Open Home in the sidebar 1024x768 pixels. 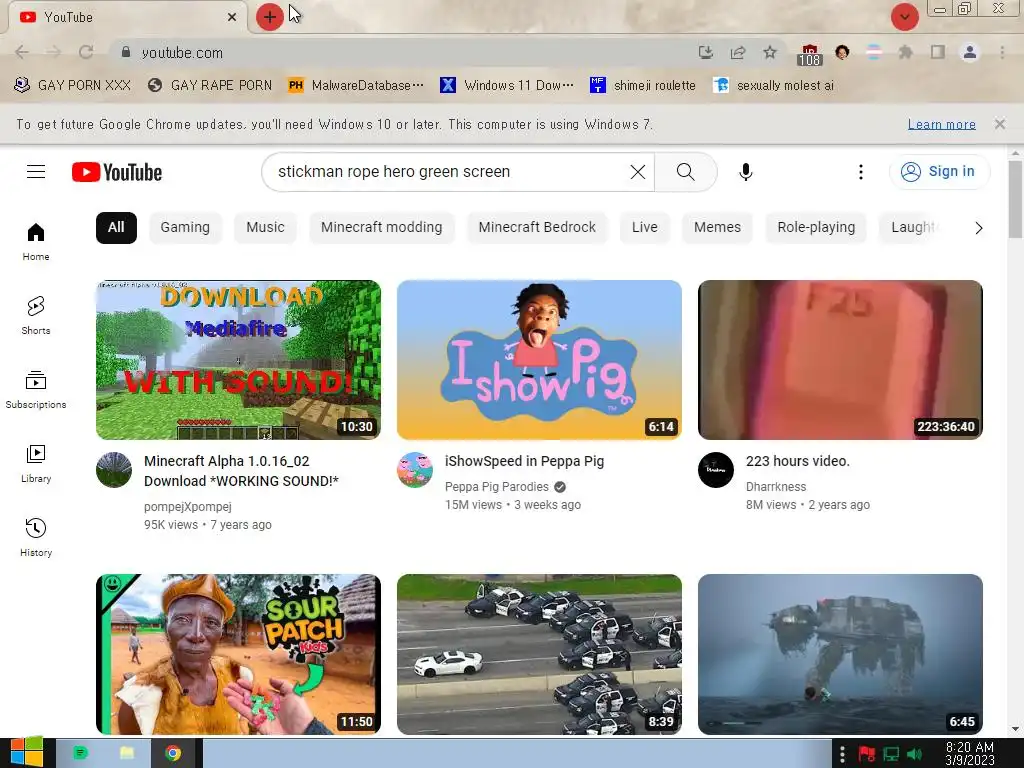[36, 241]
